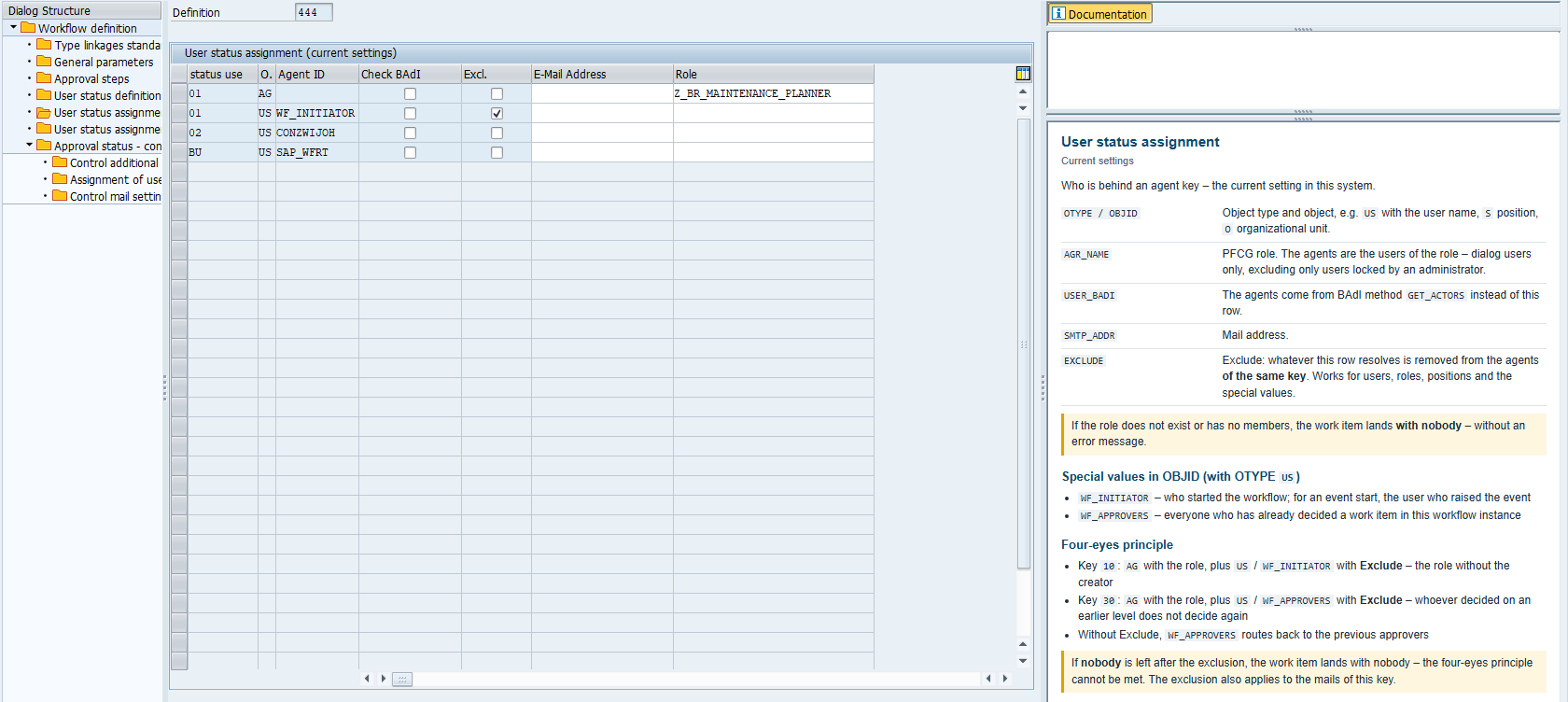
Task: Click the select-all corner of the table
Action: click(179, 74)
